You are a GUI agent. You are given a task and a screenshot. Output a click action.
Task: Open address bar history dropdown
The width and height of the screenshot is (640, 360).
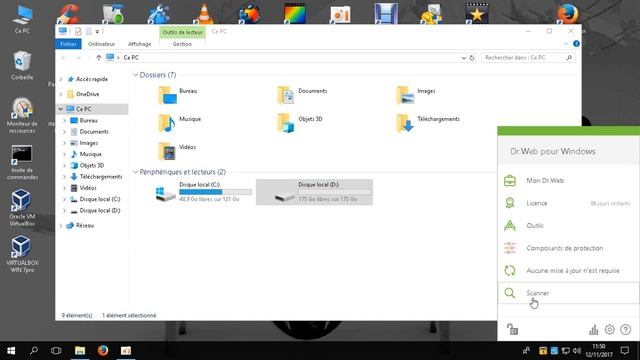[x=464, y=58]
